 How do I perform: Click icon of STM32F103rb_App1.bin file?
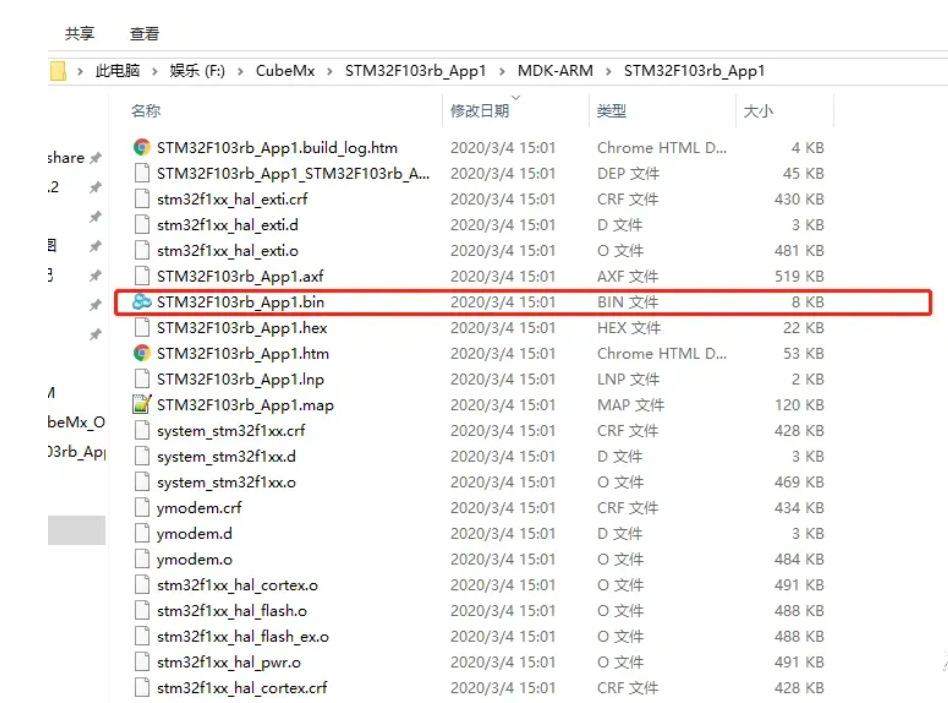[141, 302]
